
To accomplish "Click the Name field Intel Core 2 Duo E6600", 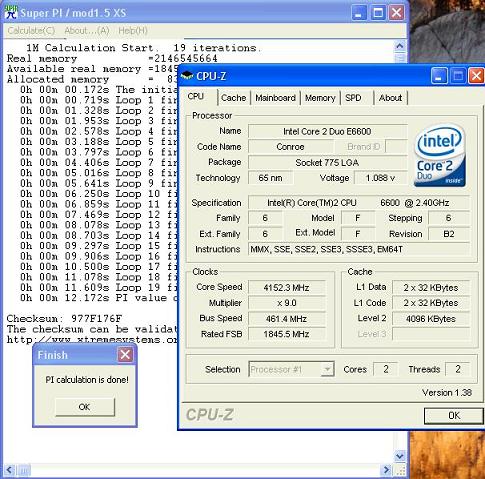I will point(328,131).
